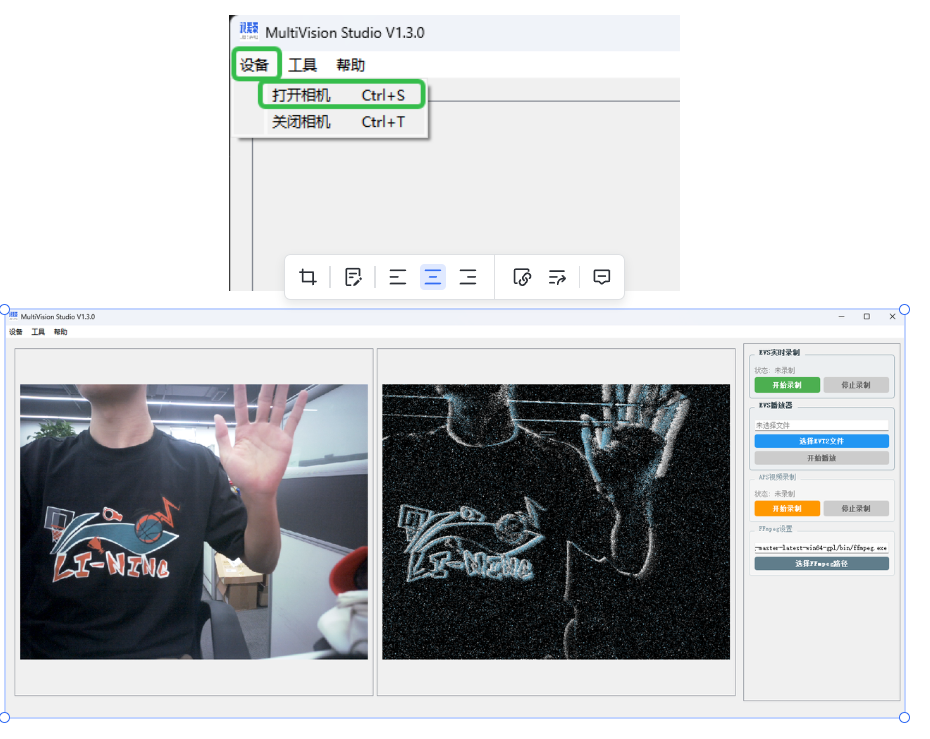Viewport: 930px width, 739px height.
Task: Click the 选择FFmpeg路径 button
Action: (821, 564)
